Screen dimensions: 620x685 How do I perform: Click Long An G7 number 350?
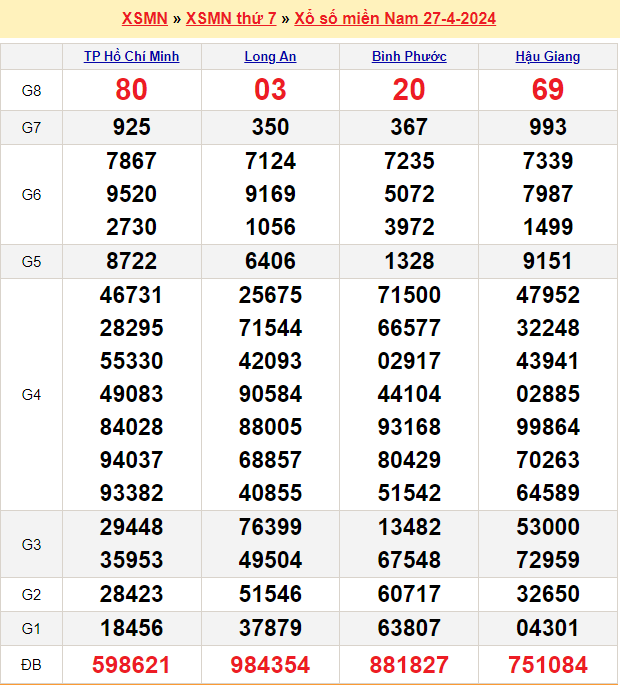tap(270, 127)
